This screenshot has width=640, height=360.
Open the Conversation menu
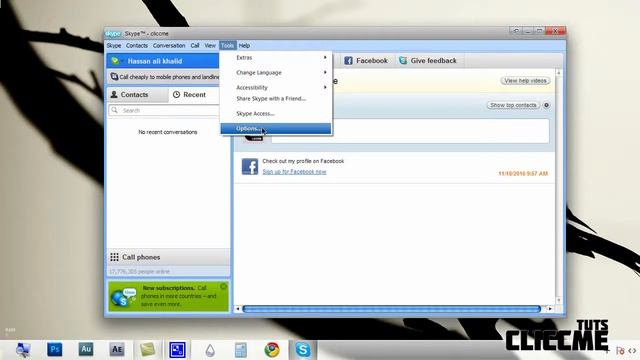169,46
